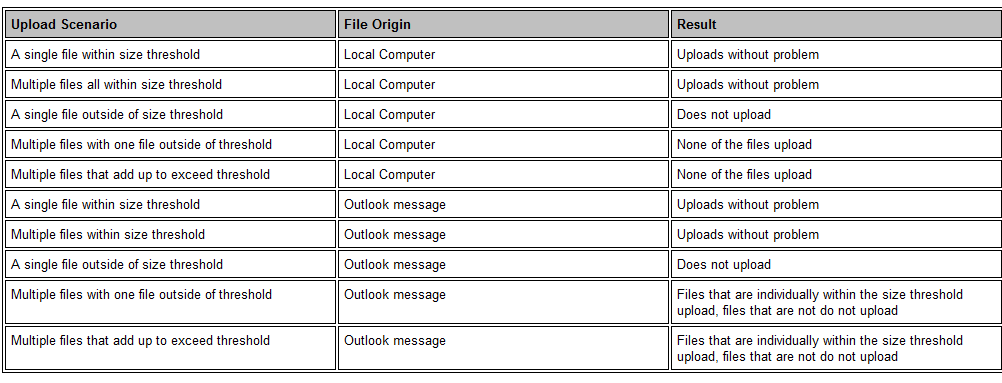Click the last 'Does not upload' result cell

pyautogui.click(x=836, y=265)
